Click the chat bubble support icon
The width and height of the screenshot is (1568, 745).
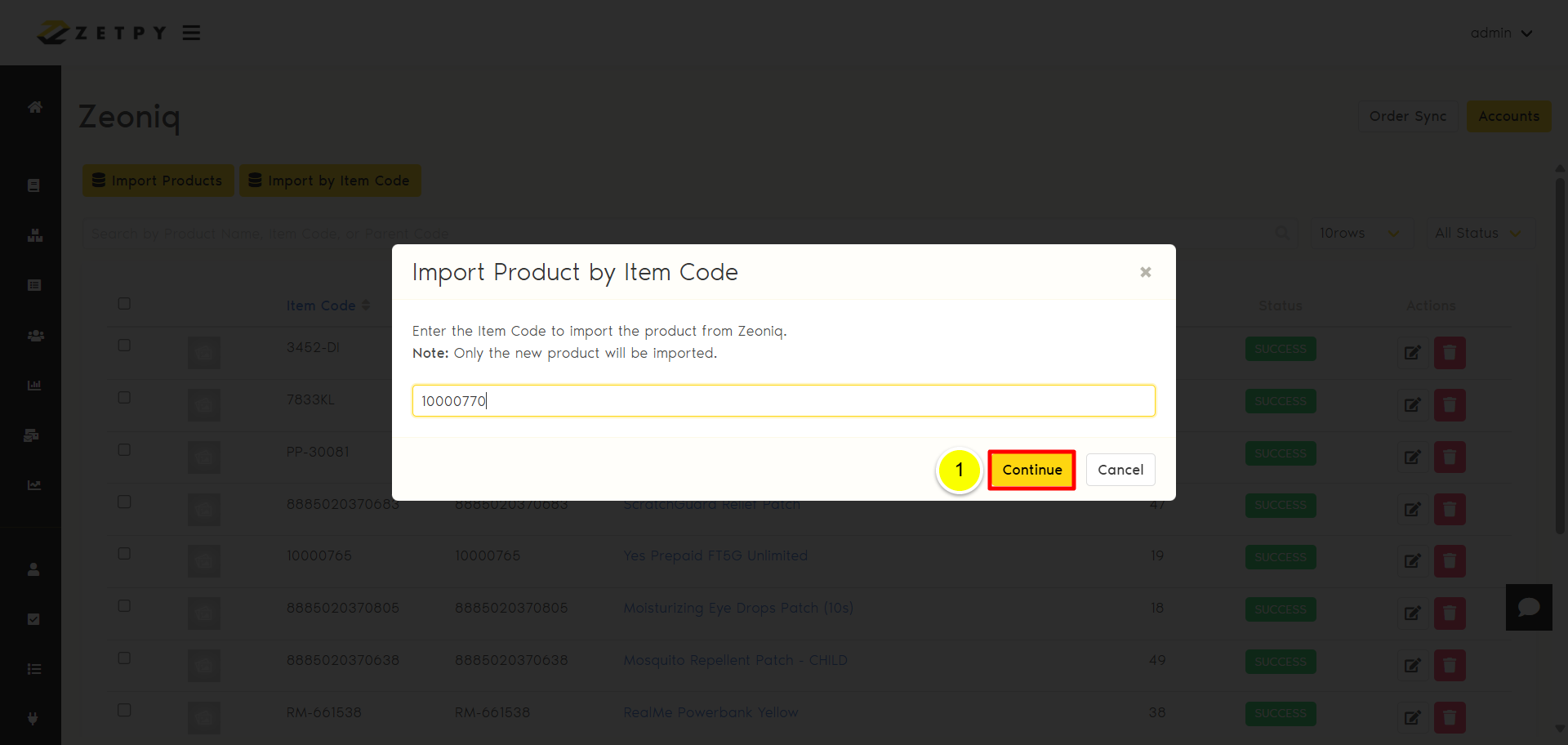[x=1529, y=607]
